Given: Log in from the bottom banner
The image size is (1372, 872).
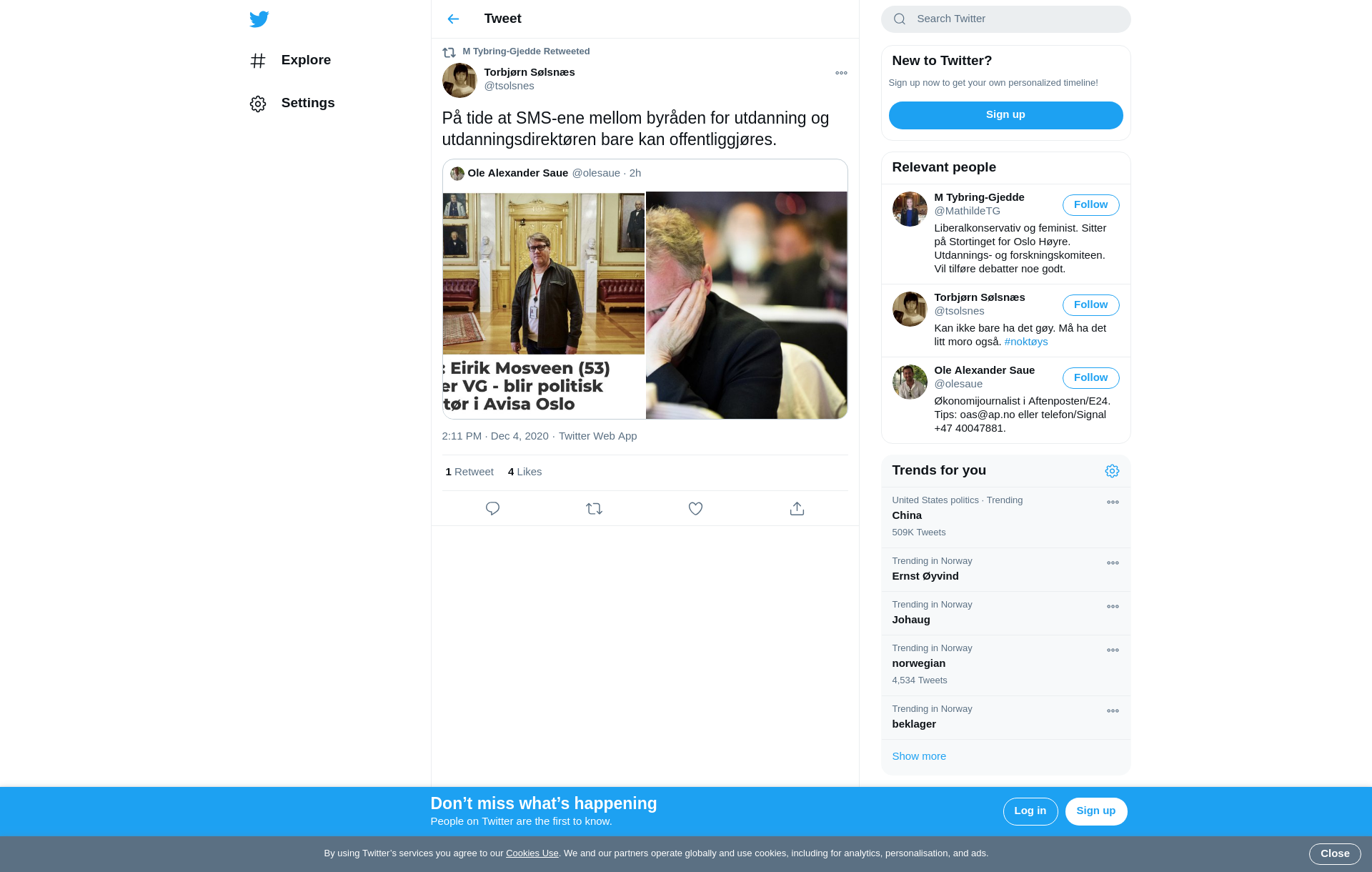Looking at the screenshot, I should coord(1030,811).
